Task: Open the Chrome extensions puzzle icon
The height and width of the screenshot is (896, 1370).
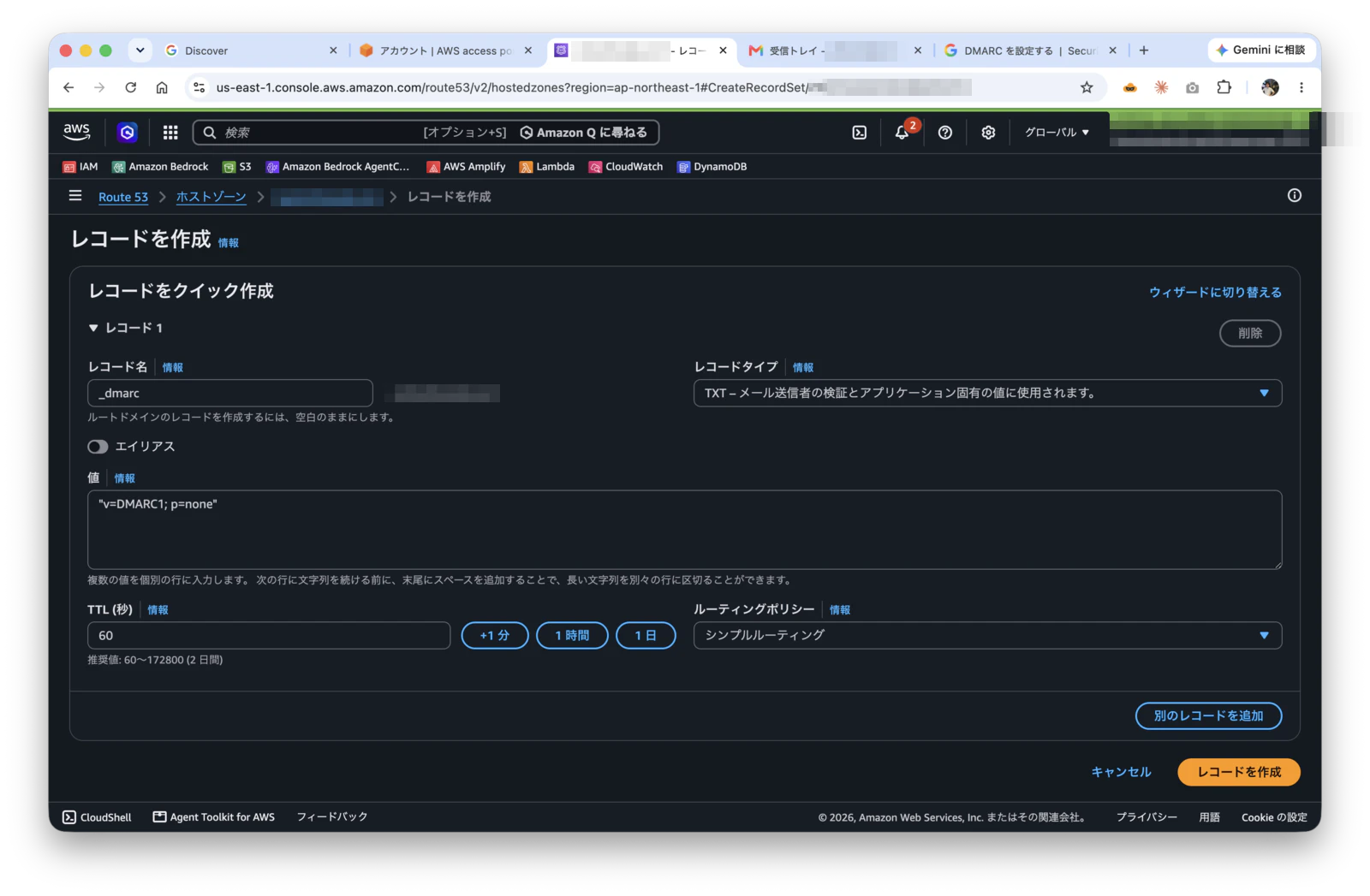Action: pyautogui.click(x=1224, y=87)
